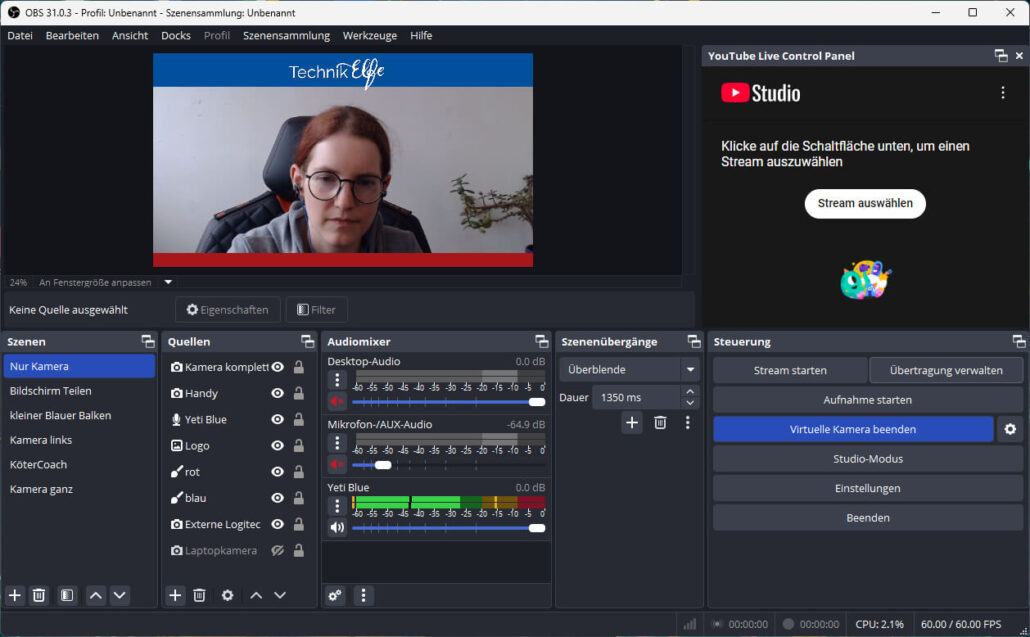Add a new scene with the plus icon

[14, 595]
